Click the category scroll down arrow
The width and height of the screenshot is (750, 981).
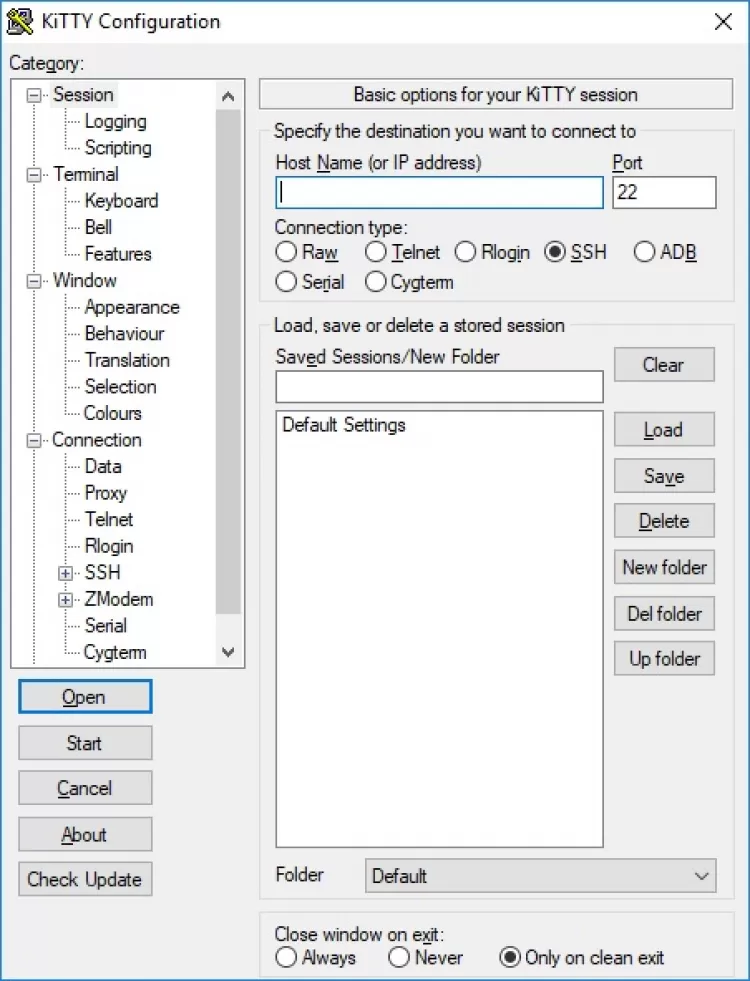pos(228,652)
